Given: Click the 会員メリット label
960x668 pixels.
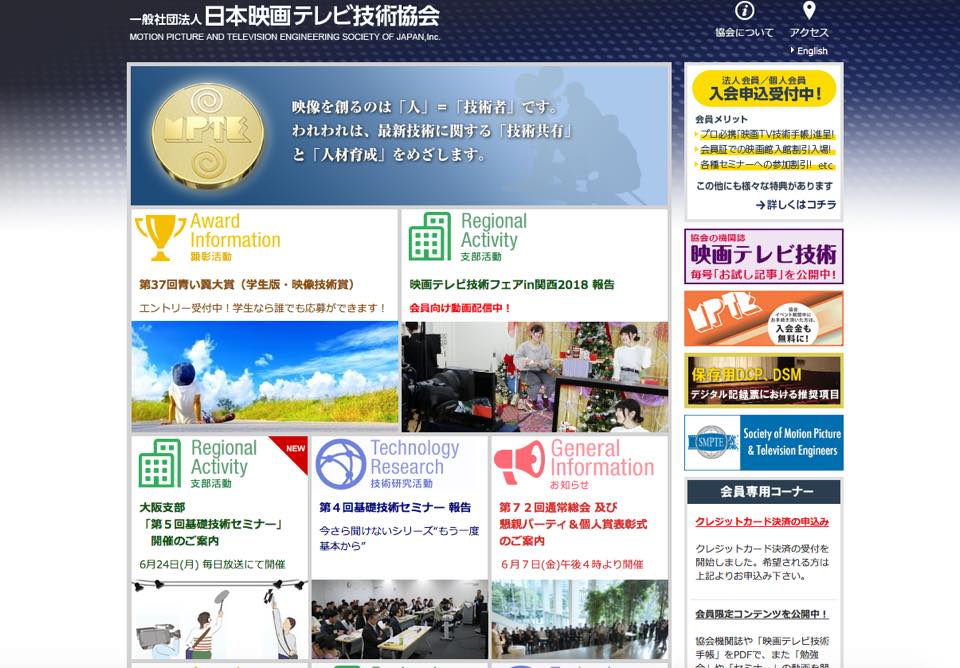Looking at the screenshot, I should [721, 119].
